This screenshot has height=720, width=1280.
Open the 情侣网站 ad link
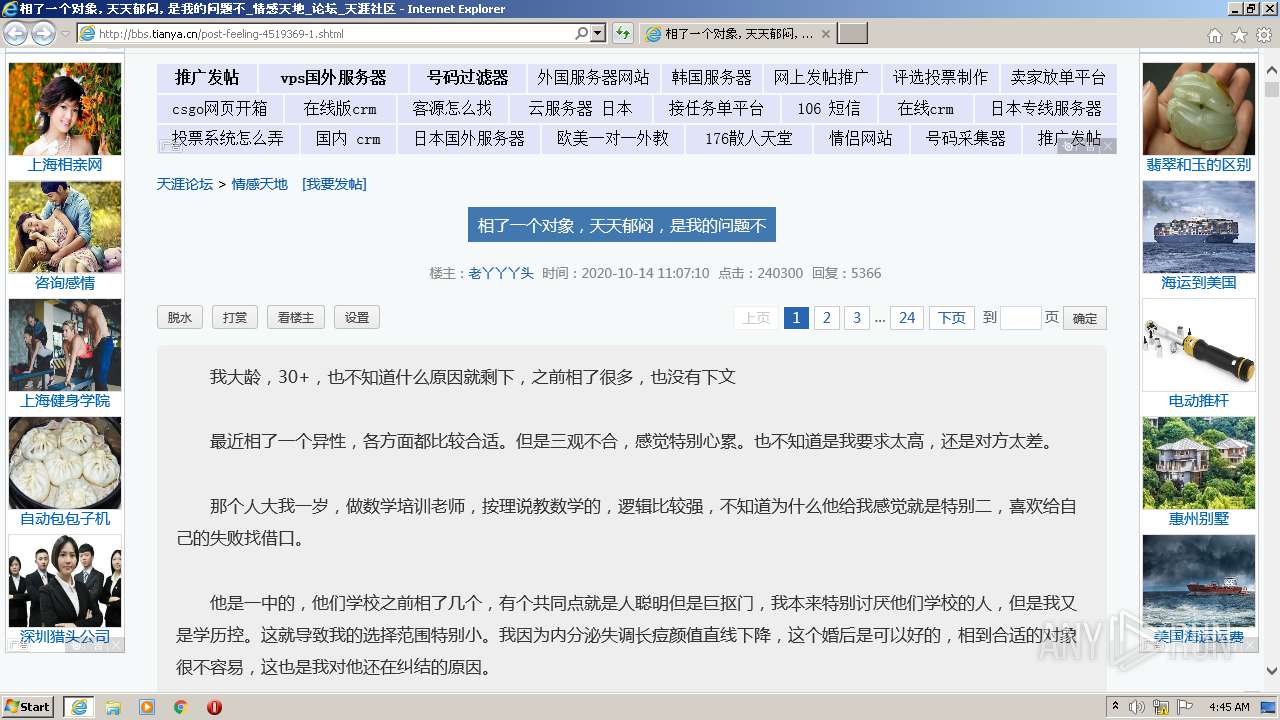(x=860, y=138)
